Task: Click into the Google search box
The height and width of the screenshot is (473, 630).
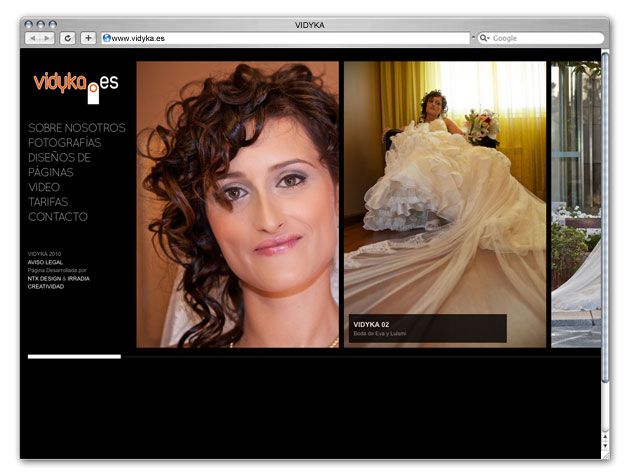Action: [546, 38]
